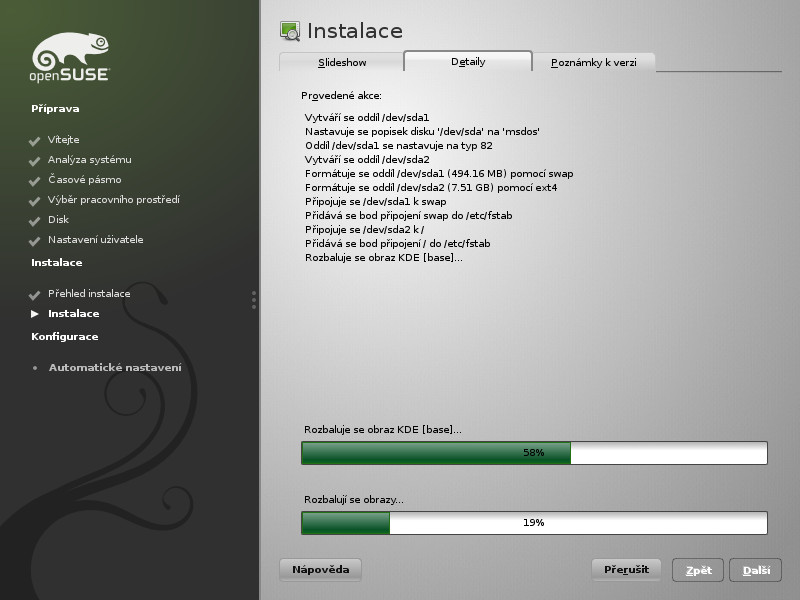Click checkmark icon beside Analýza systému
Image resolution: width=800 pixels, height=600 pixels.
[x=35, y=161]
